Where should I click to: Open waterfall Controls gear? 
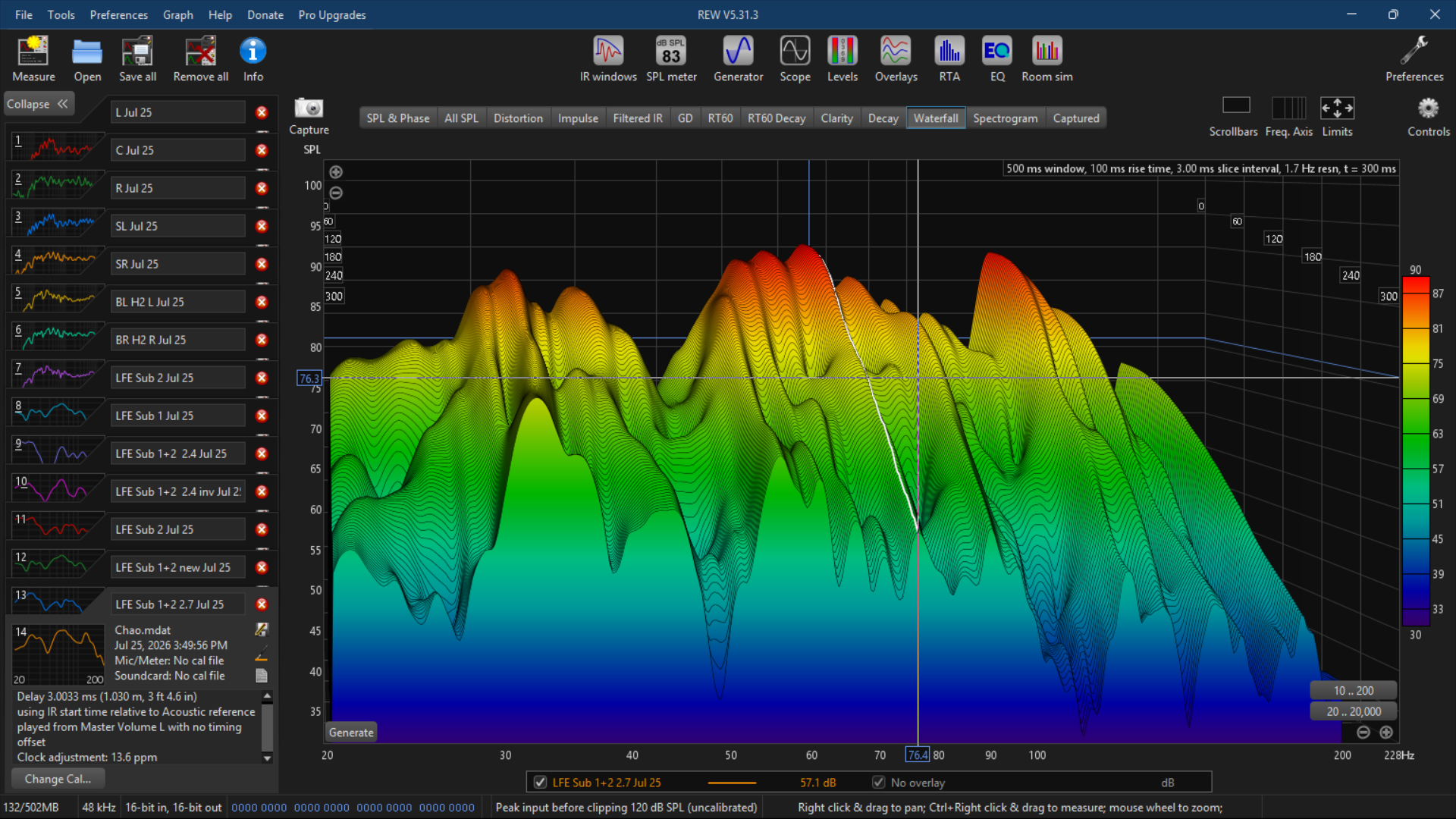click(x=1429, y=108)
